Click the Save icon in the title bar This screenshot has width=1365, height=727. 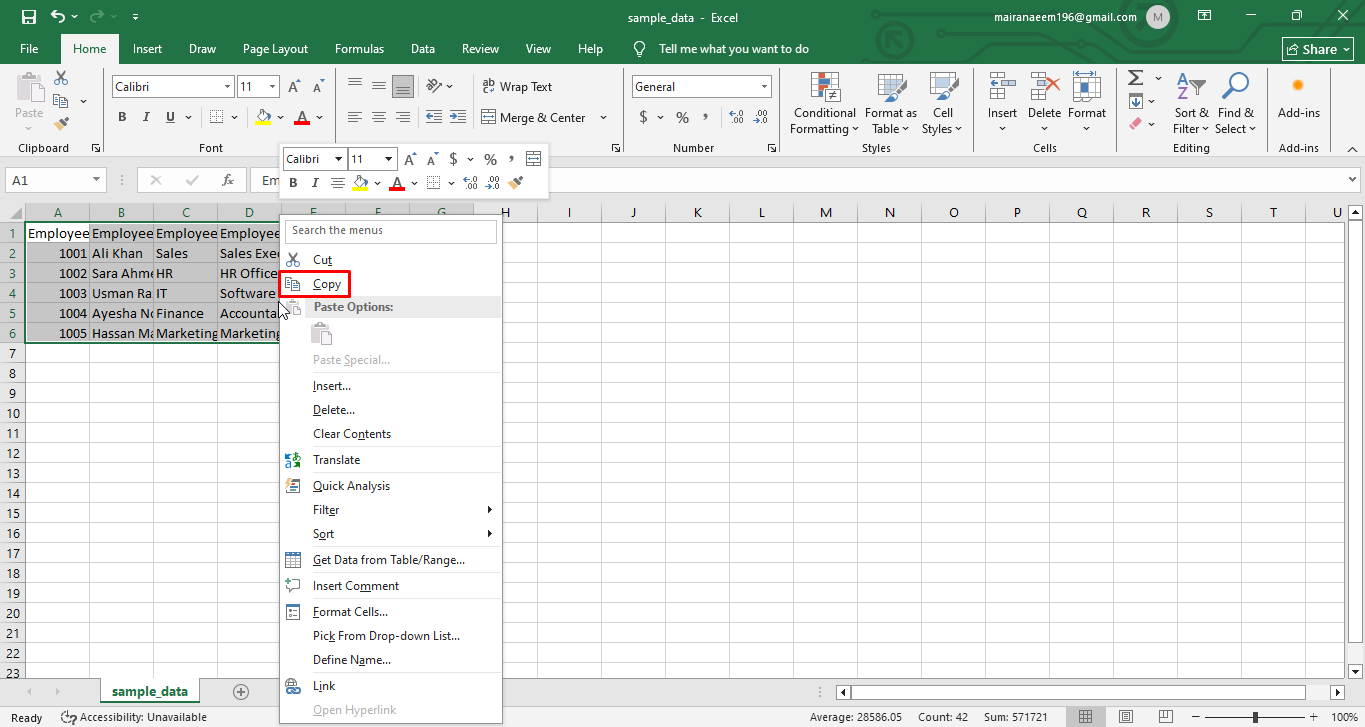(x=29, y=17)
